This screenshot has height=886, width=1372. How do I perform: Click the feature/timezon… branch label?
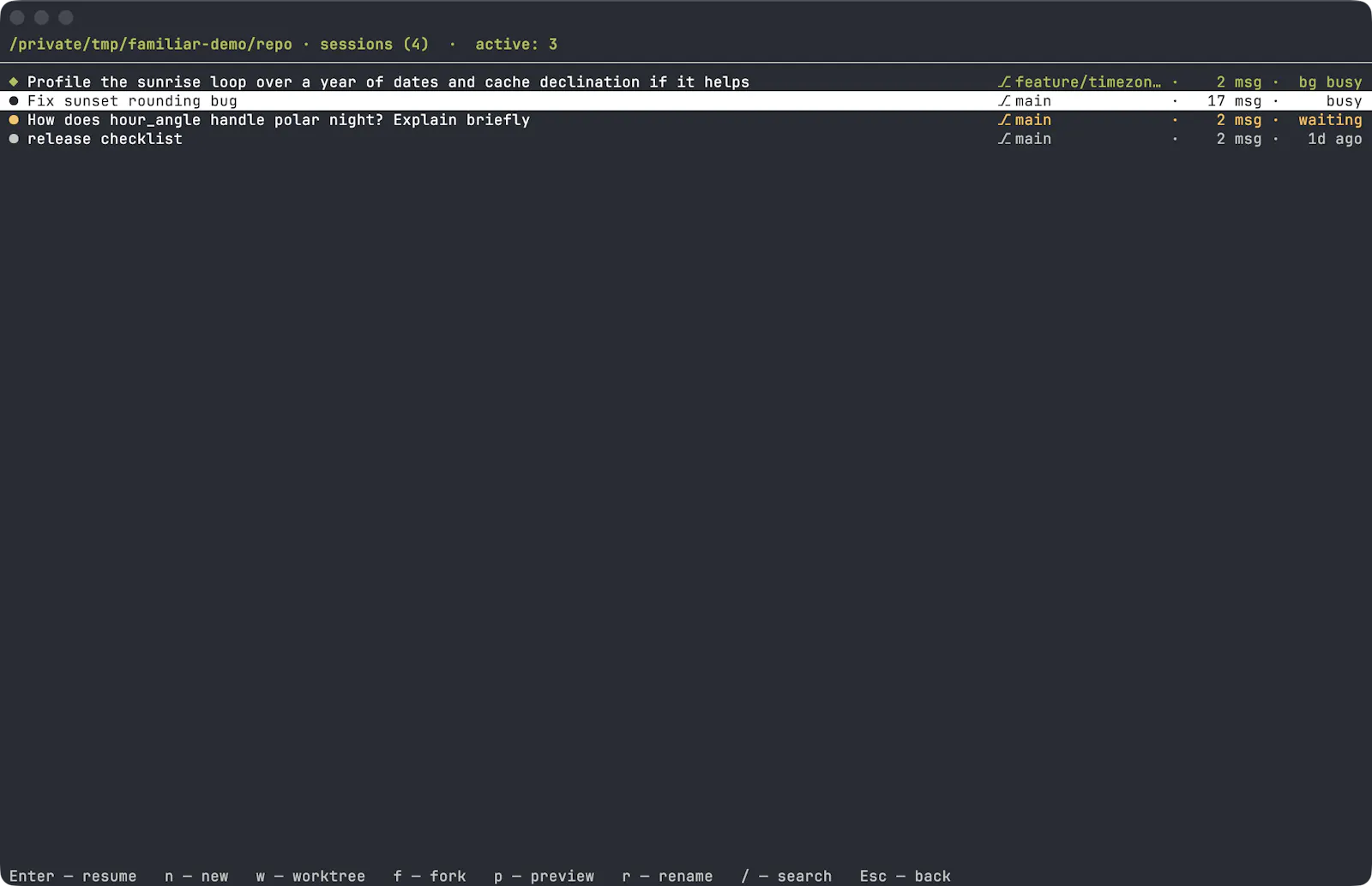click(x=1088, y=81)
